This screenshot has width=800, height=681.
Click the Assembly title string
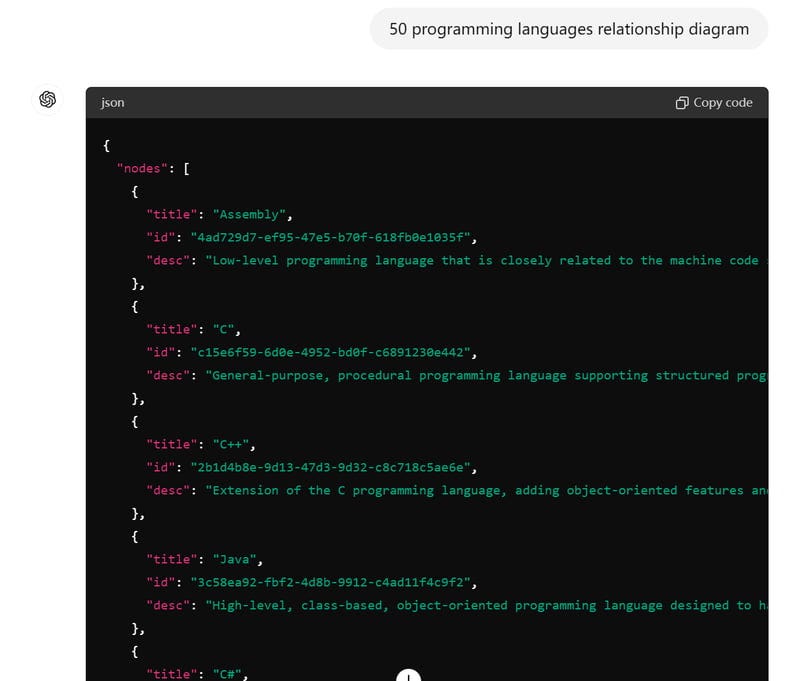(x=248, y=214)
